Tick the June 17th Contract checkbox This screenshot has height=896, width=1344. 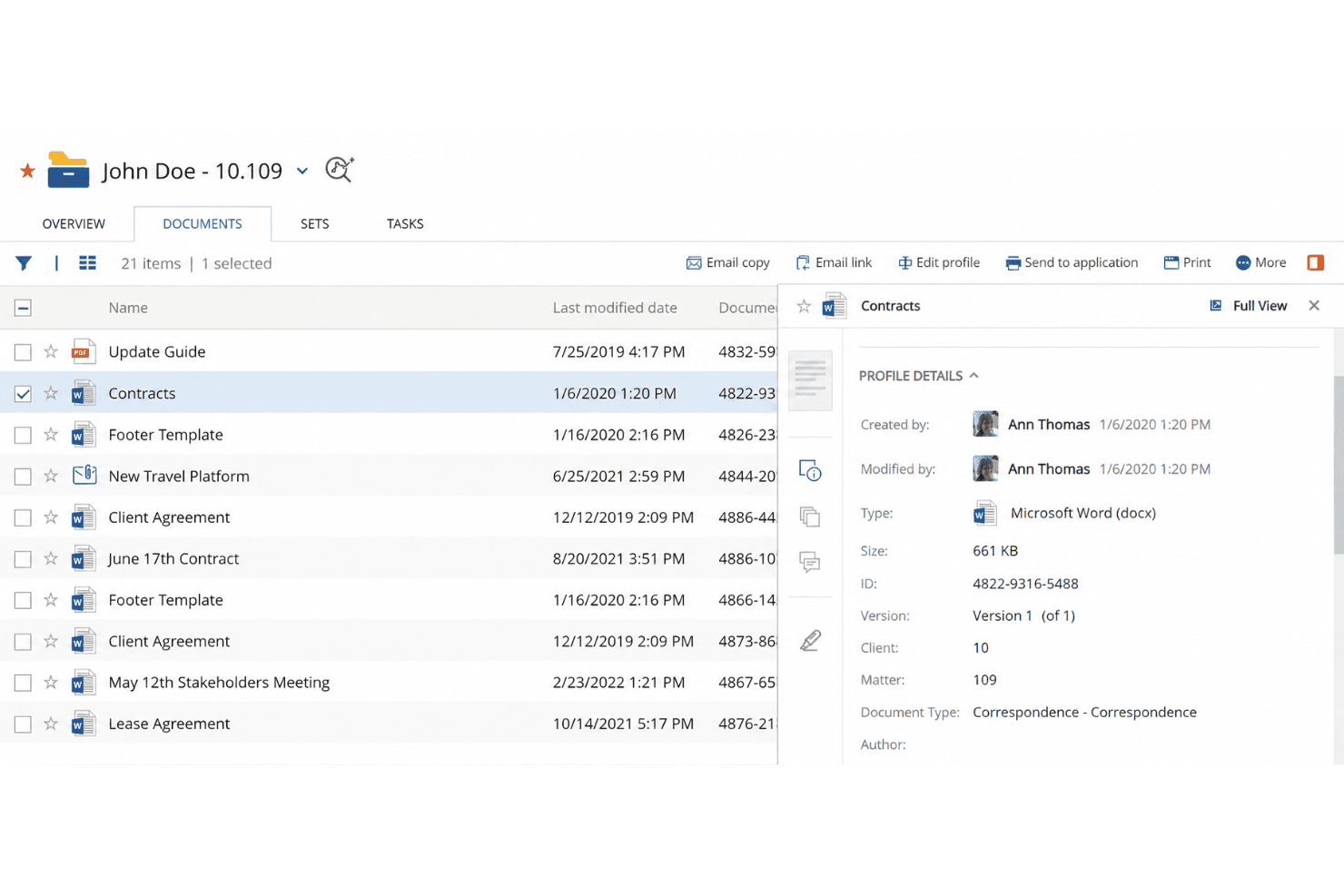[23, 559]
